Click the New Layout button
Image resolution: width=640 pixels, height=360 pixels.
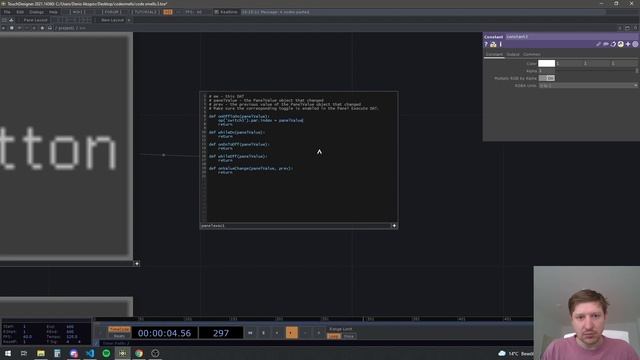[x=111, y=20]
